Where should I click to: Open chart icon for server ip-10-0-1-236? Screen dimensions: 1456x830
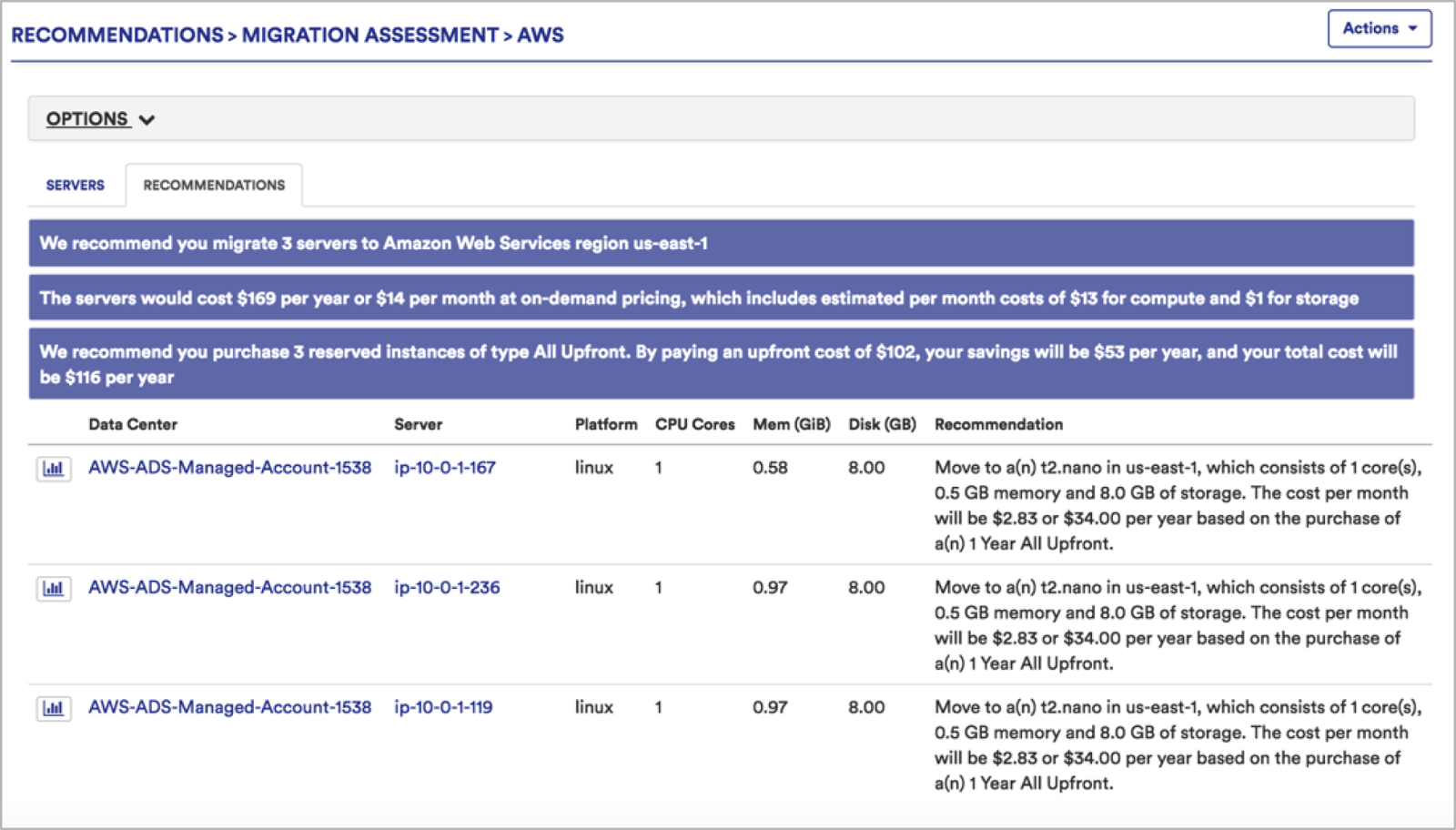pyautogui.click(x=54, y=589)
